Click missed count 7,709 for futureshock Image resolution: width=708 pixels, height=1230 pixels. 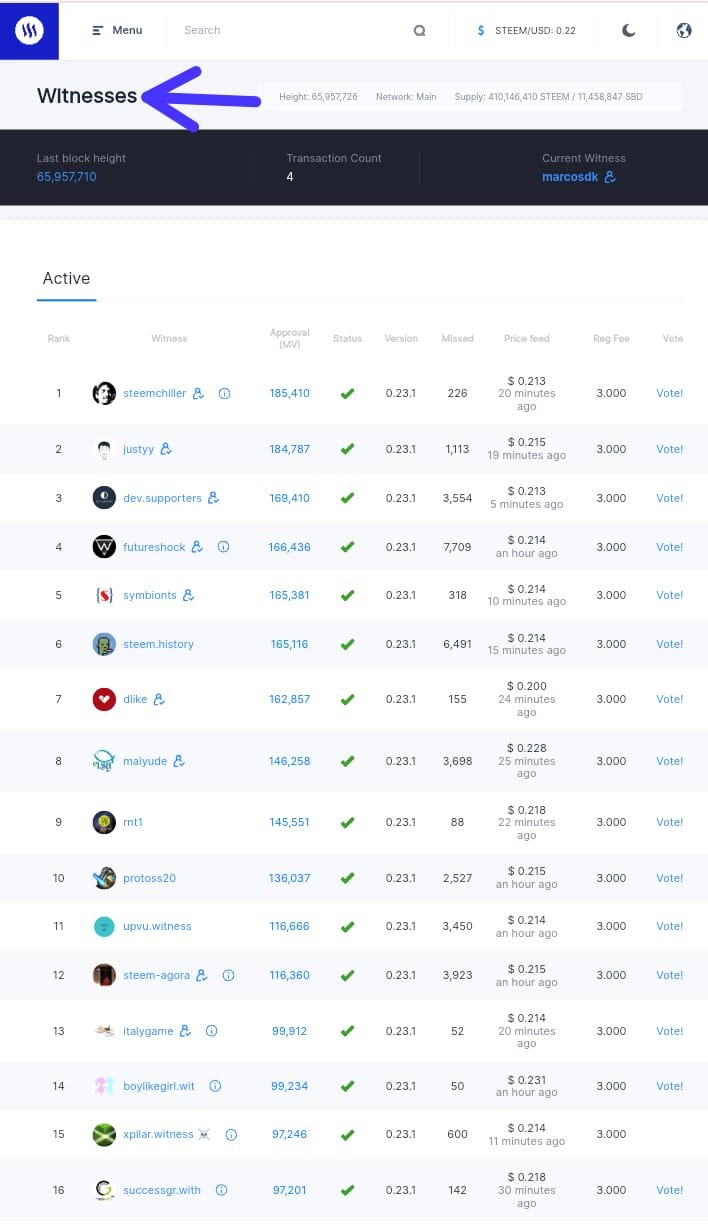coord(457,547)
